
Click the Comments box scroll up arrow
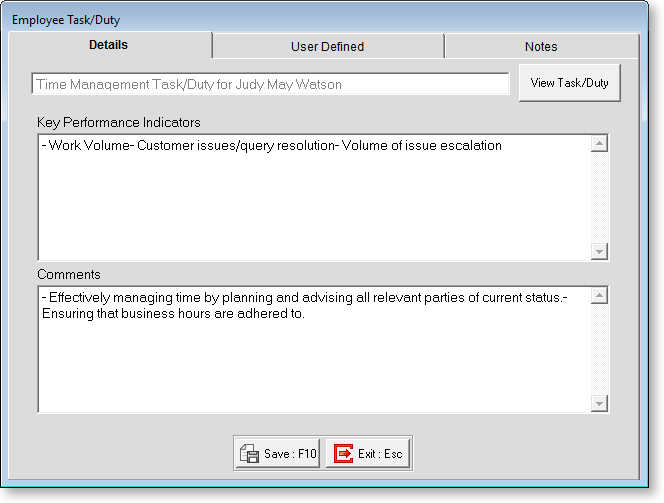tap(599, 296)
